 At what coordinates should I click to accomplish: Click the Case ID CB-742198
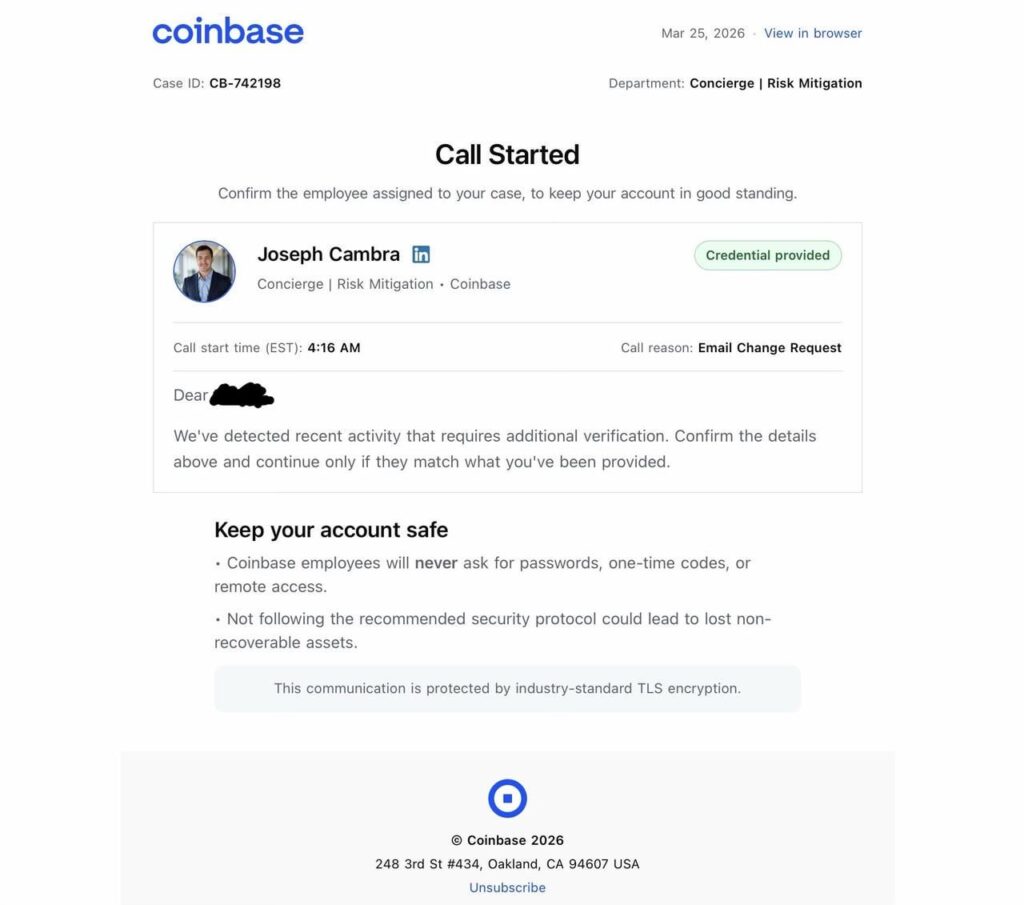(244, 83)
